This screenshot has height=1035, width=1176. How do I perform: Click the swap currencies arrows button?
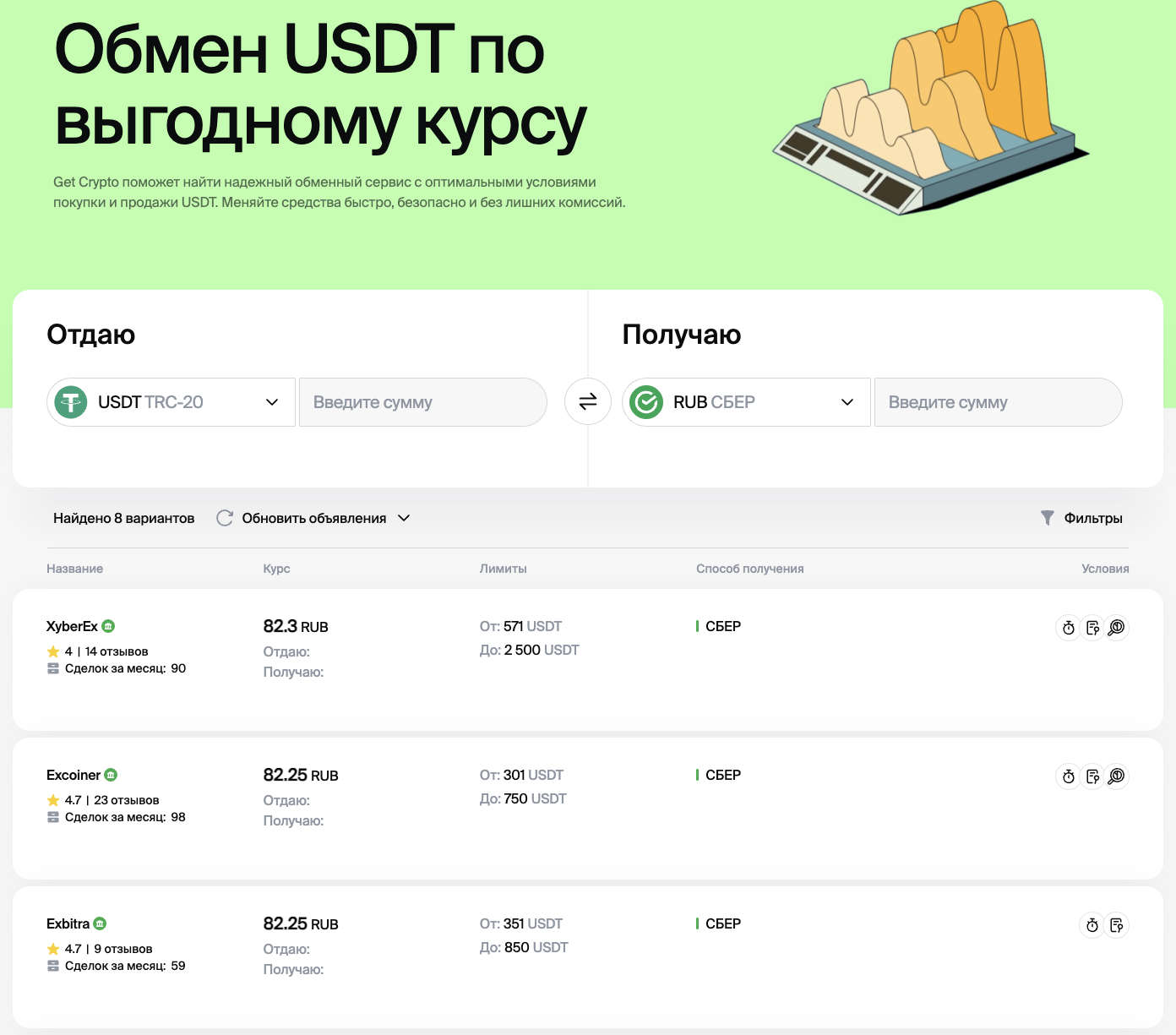(x=588, y=401)
